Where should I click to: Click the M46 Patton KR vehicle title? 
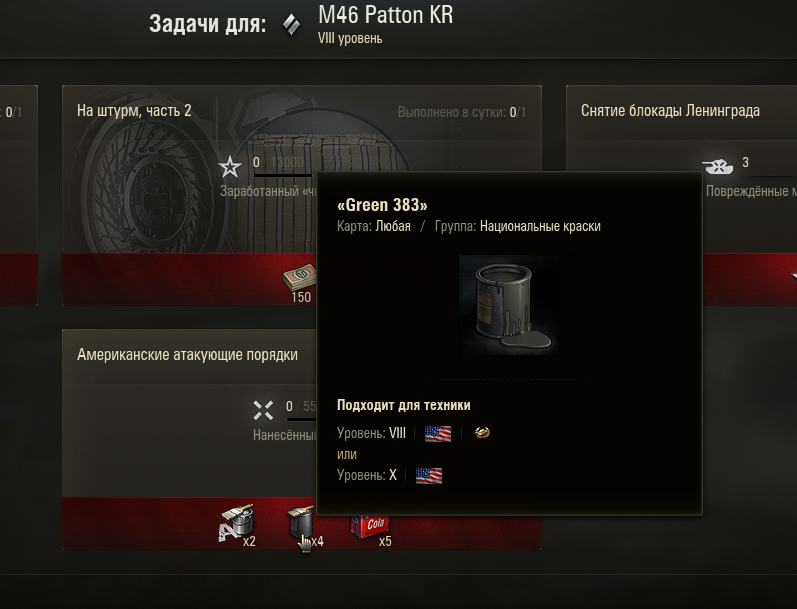tap(385, 15)
